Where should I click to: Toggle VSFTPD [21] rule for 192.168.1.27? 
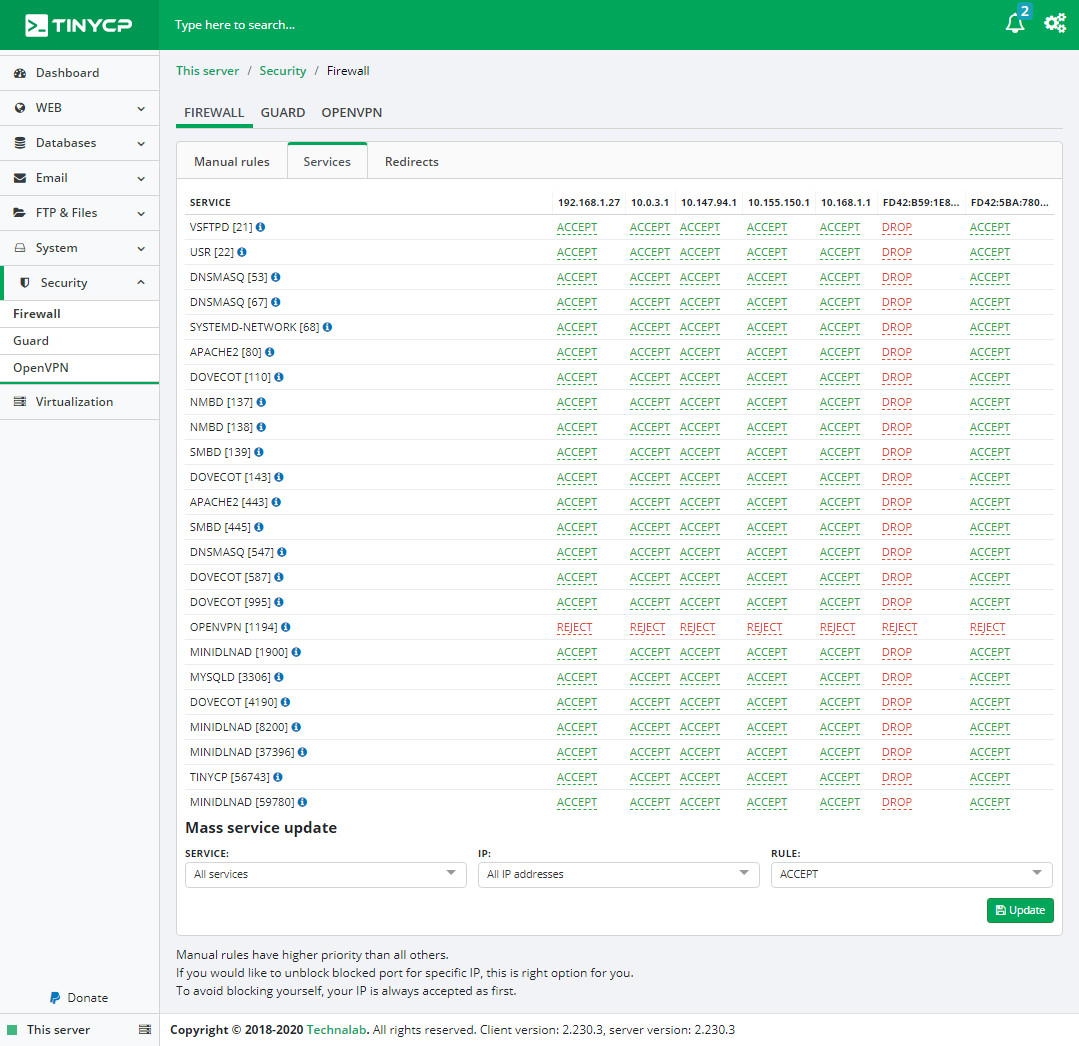[577, 228]
